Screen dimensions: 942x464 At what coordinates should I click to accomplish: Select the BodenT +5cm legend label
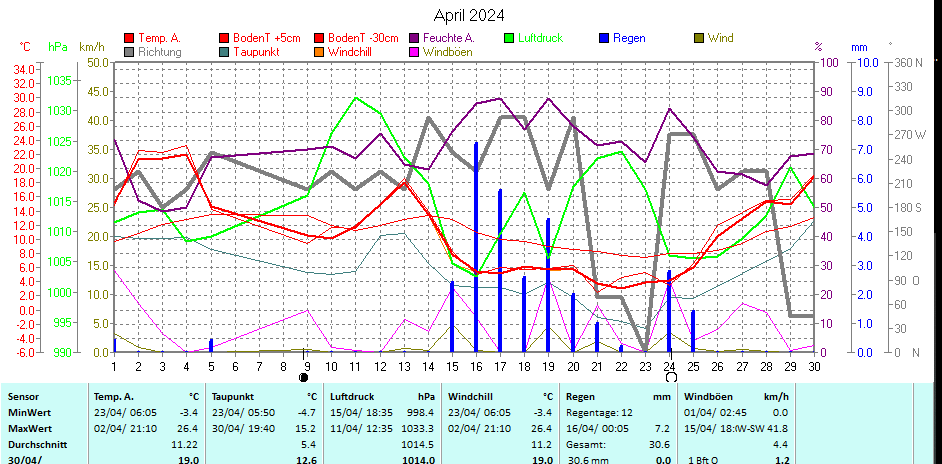tap(267, 38)
